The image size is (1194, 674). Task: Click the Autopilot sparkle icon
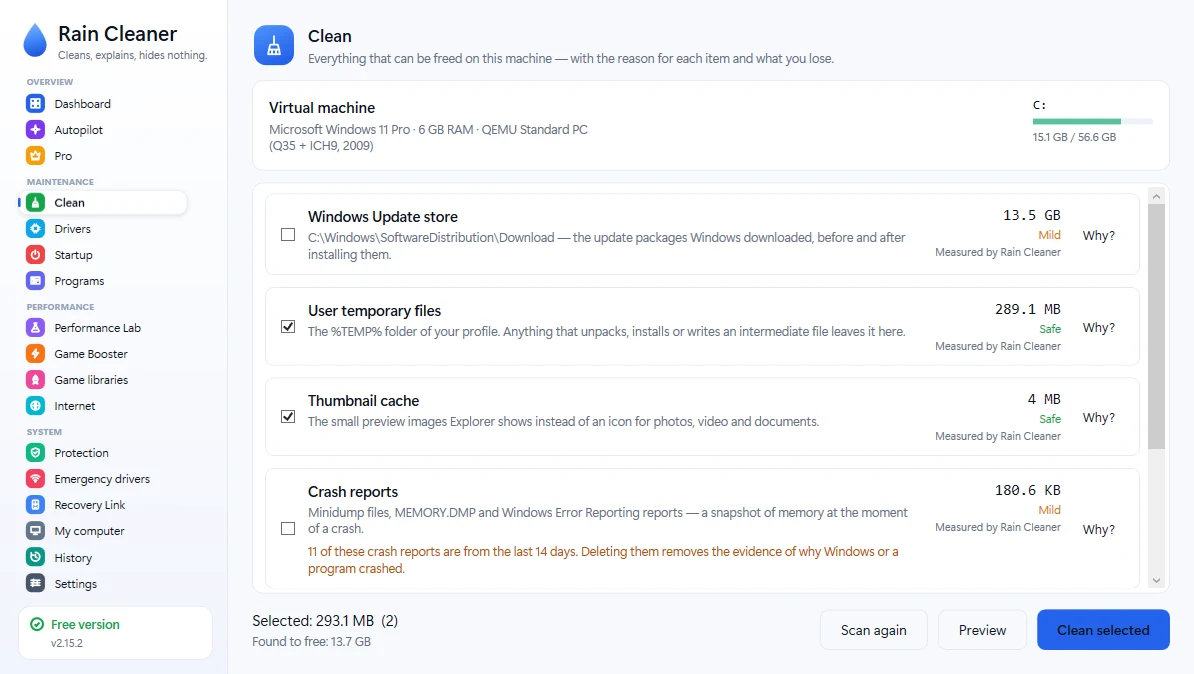click(36, 129)
